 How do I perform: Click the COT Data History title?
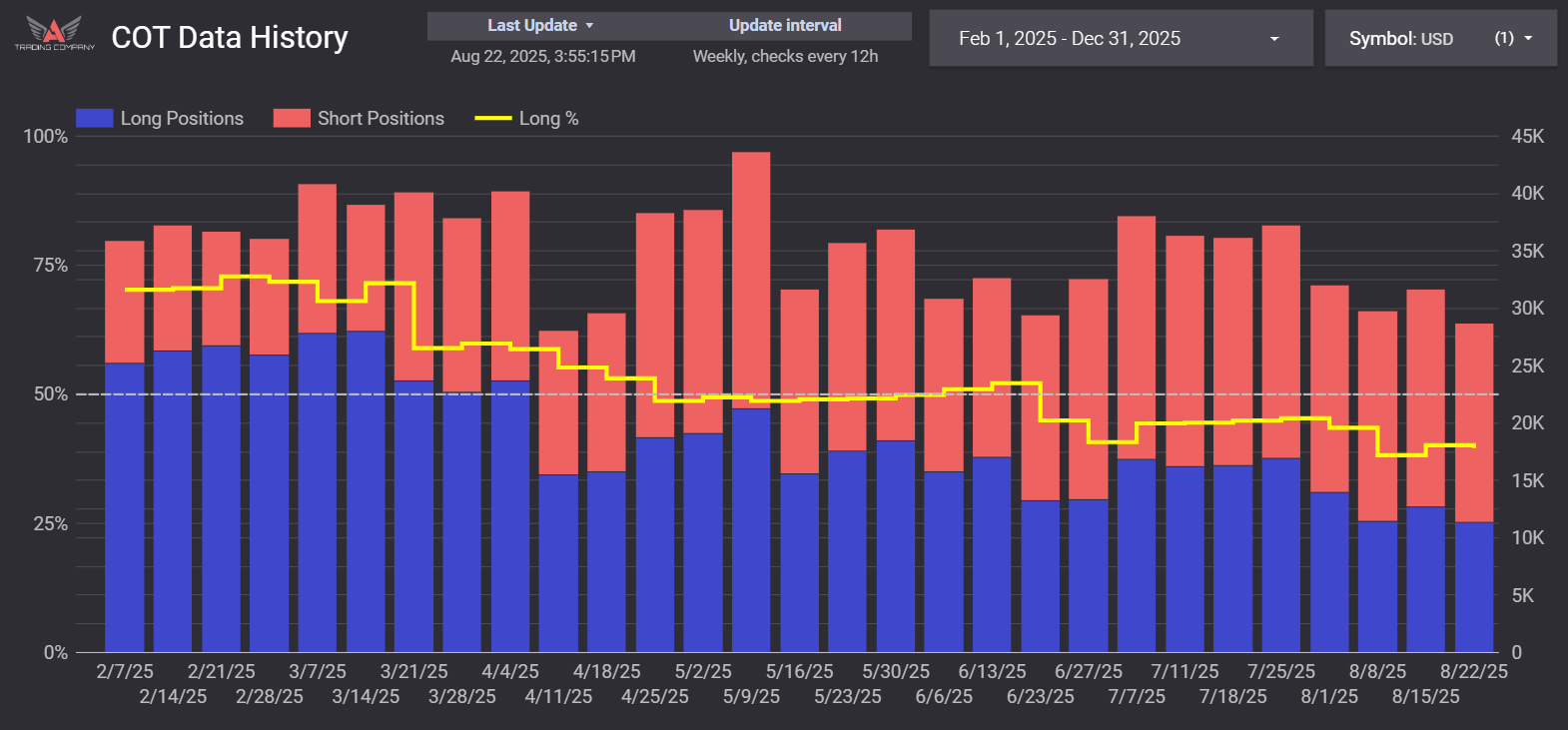(x=229, y=38)
